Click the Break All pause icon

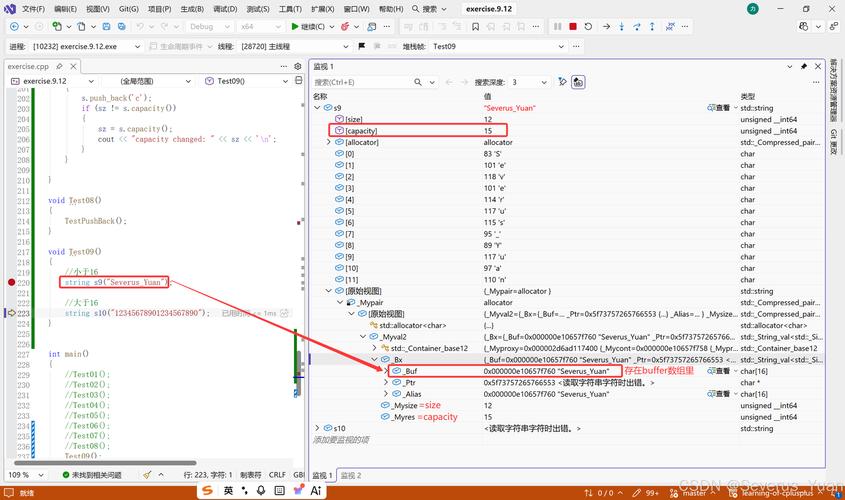[x=558, y=26]
